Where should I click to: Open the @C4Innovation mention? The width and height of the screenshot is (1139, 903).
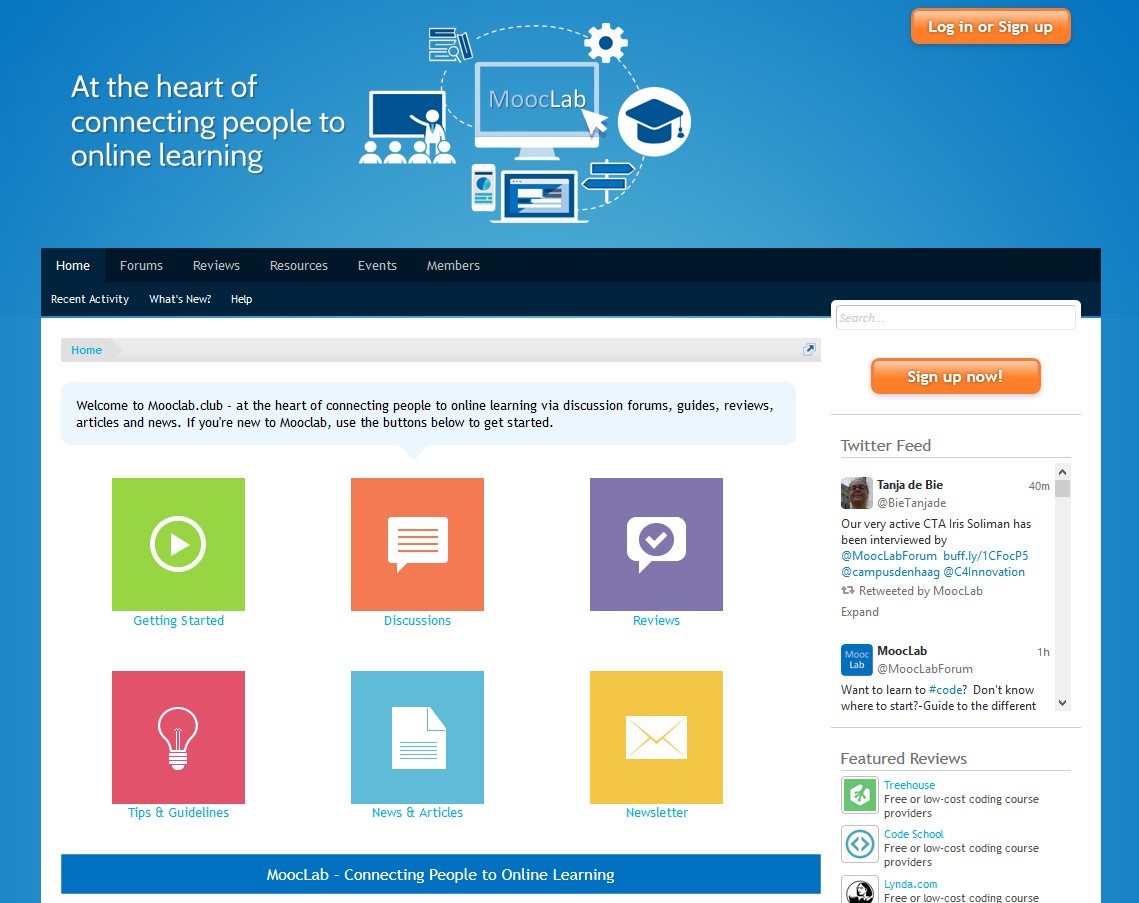pyautogui.click(x=984, y=572)
